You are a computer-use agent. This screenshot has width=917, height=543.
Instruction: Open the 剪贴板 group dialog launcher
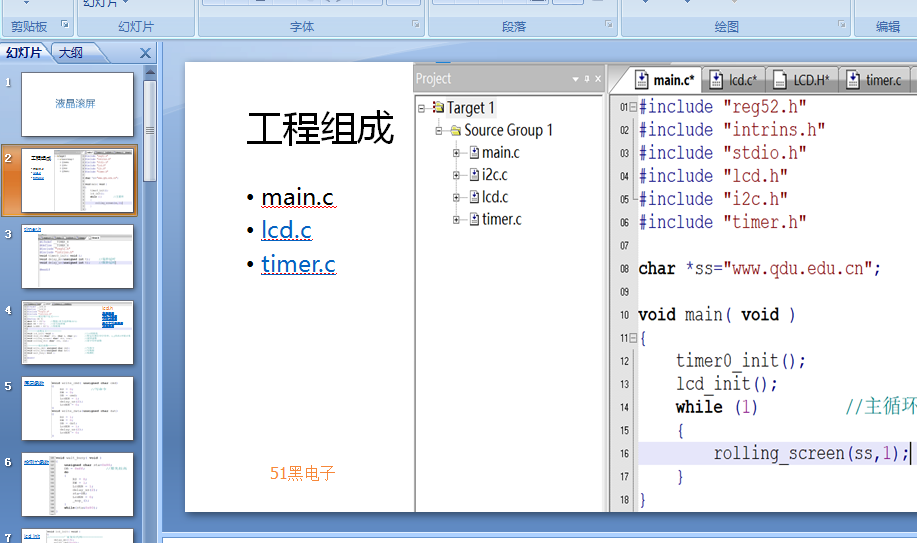click(65, 24)
